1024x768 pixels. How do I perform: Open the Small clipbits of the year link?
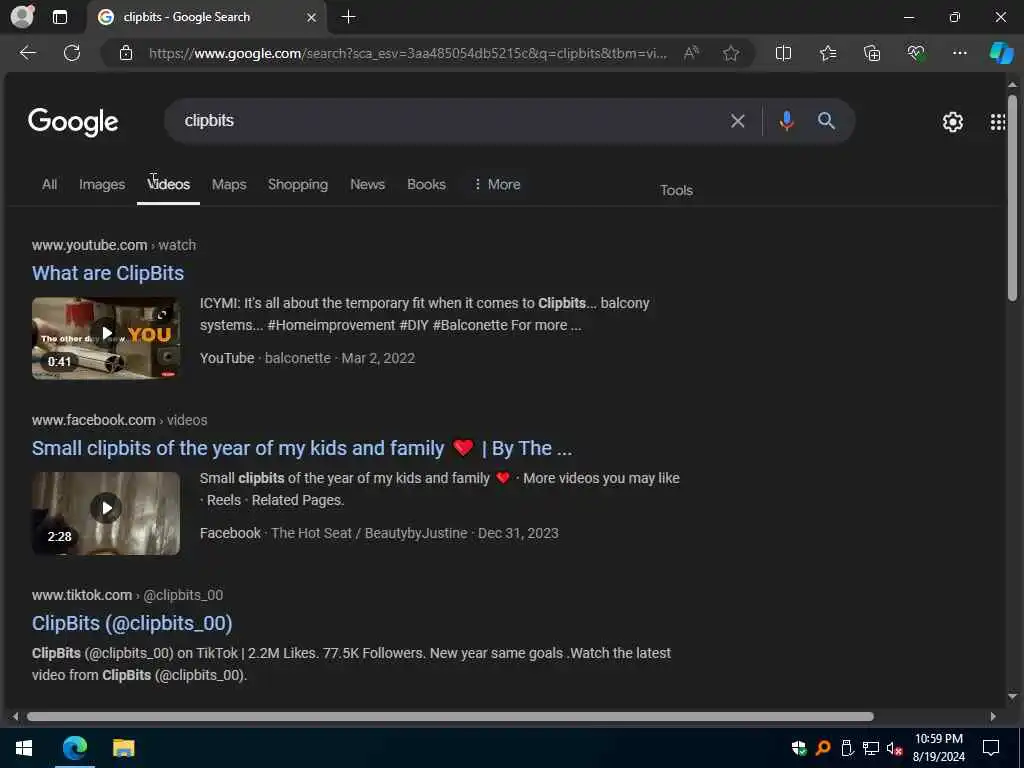(302, 448)
